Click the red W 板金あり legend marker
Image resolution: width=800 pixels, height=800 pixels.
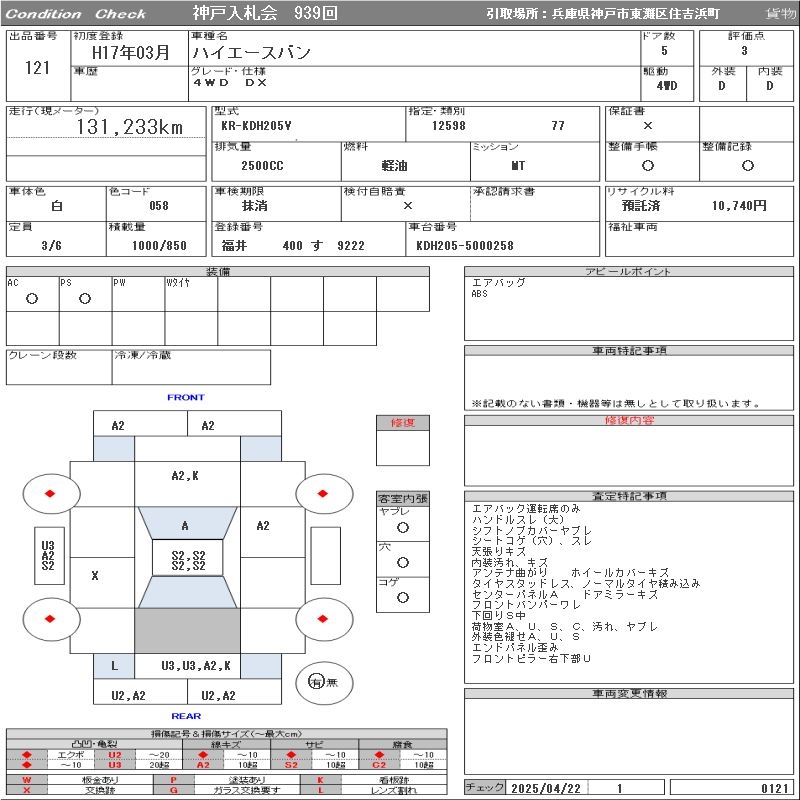click(x=27, y=780)
